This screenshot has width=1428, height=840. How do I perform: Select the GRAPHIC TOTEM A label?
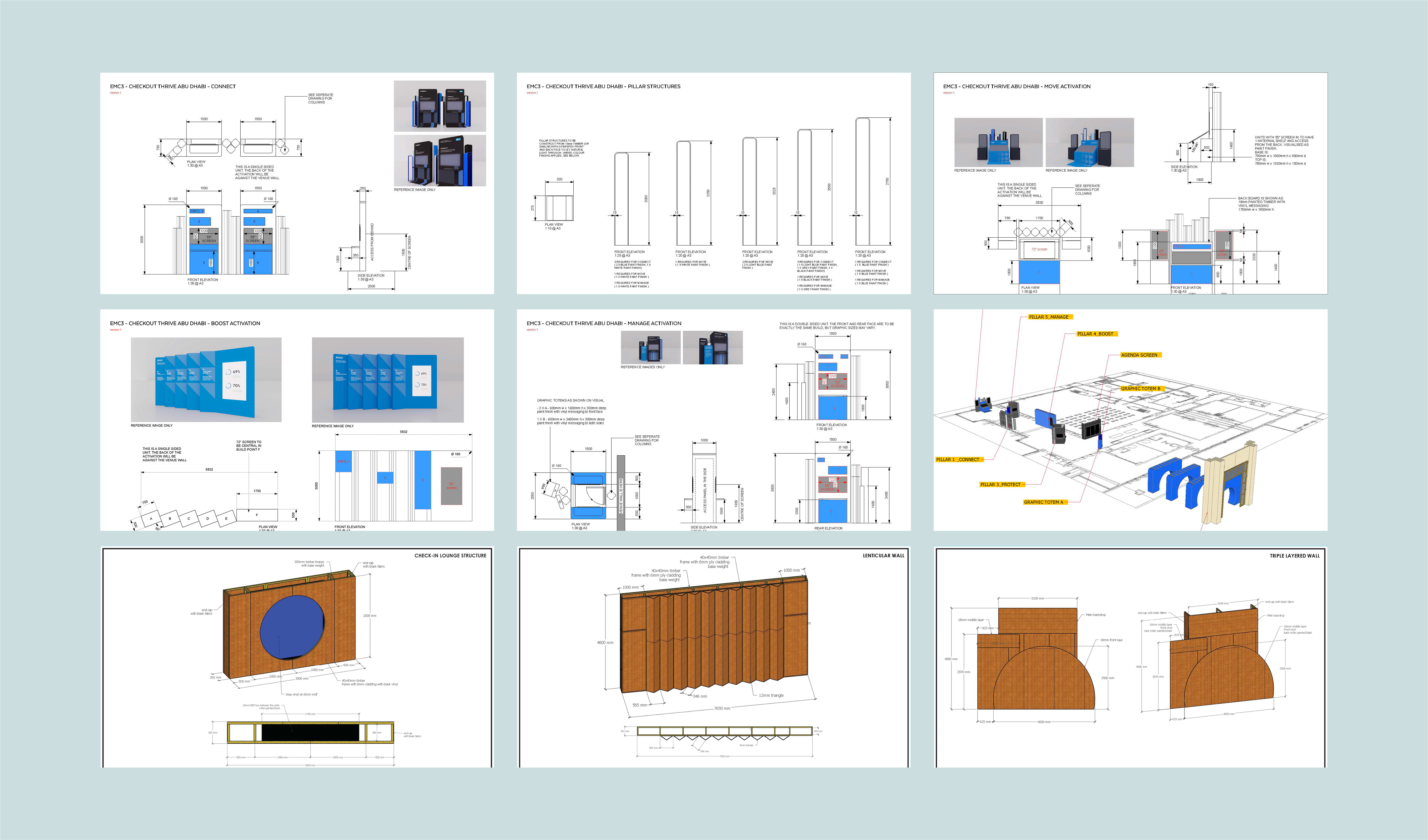click(x=1045, y=502)
